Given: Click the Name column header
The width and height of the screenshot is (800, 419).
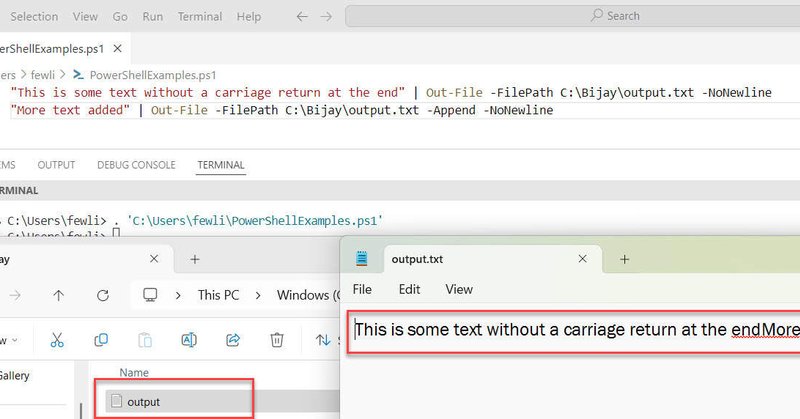Looking at the screenshot, I should coord(134,373).
